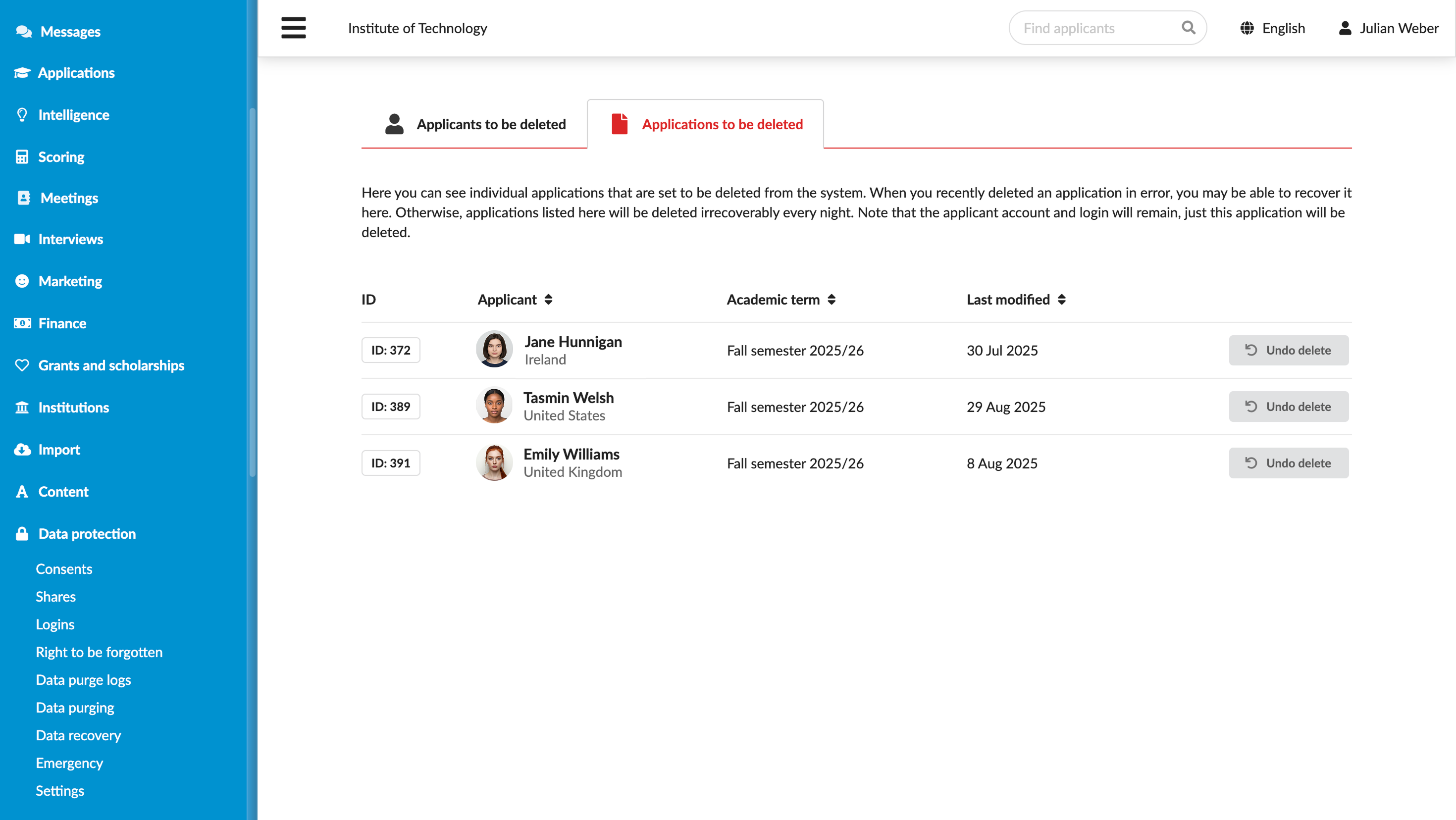The height and width of the screenshot is (820, 1456).
Task: Click Tasmin Welsh's avatar photo
Action: (x=495, y=406)
